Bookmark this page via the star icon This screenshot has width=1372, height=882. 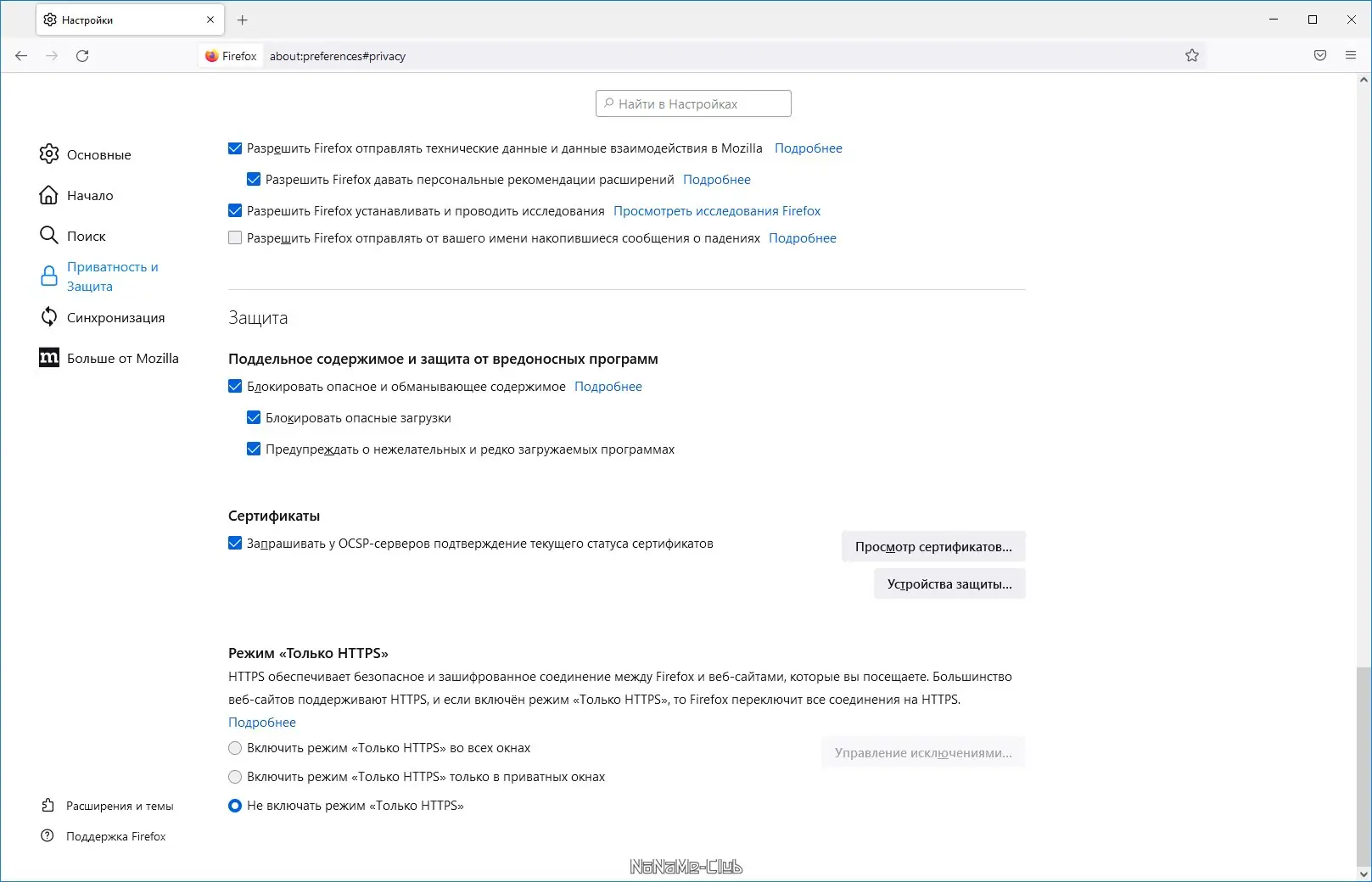coord(1191,55)
